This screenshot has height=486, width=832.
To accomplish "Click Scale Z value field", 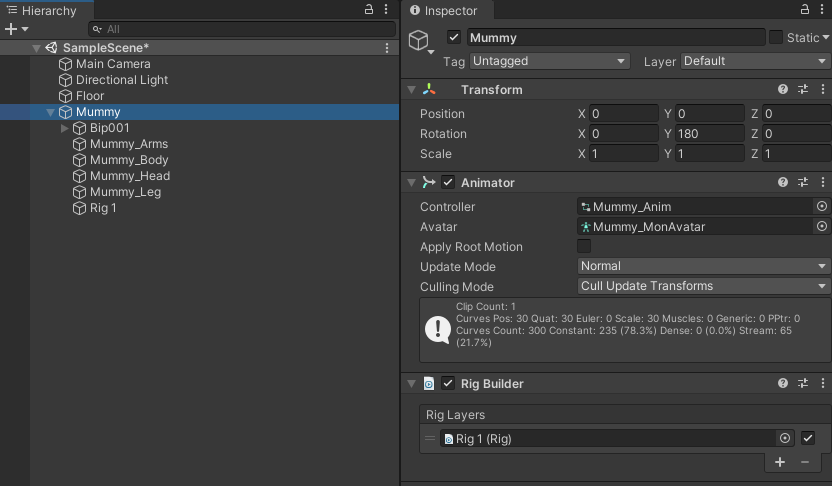I will pyautogui.click(x=796, y=154).
